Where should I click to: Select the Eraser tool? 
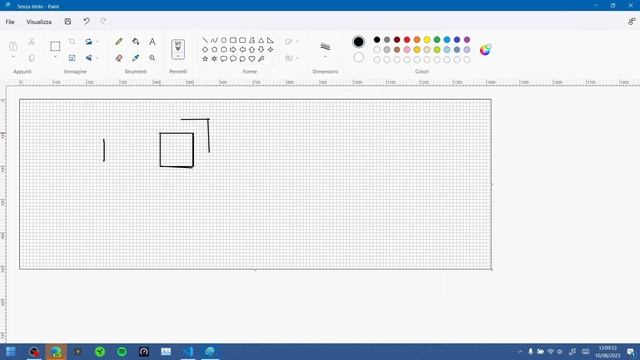119,58
